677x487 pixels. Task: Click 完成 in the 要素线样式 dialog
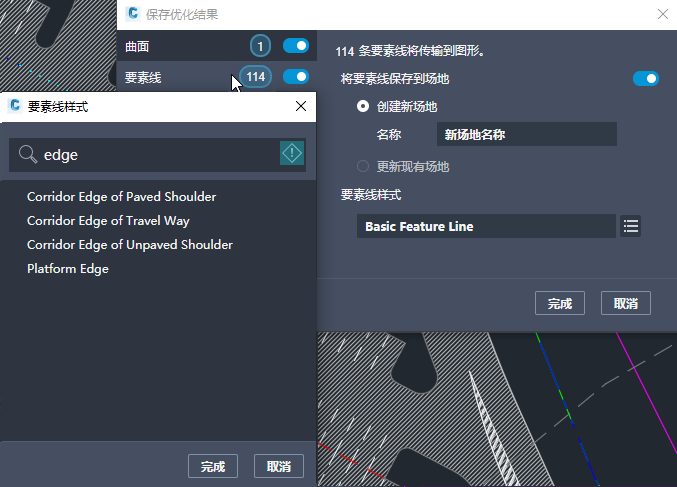pyautogui.click(x=213, y=466)
